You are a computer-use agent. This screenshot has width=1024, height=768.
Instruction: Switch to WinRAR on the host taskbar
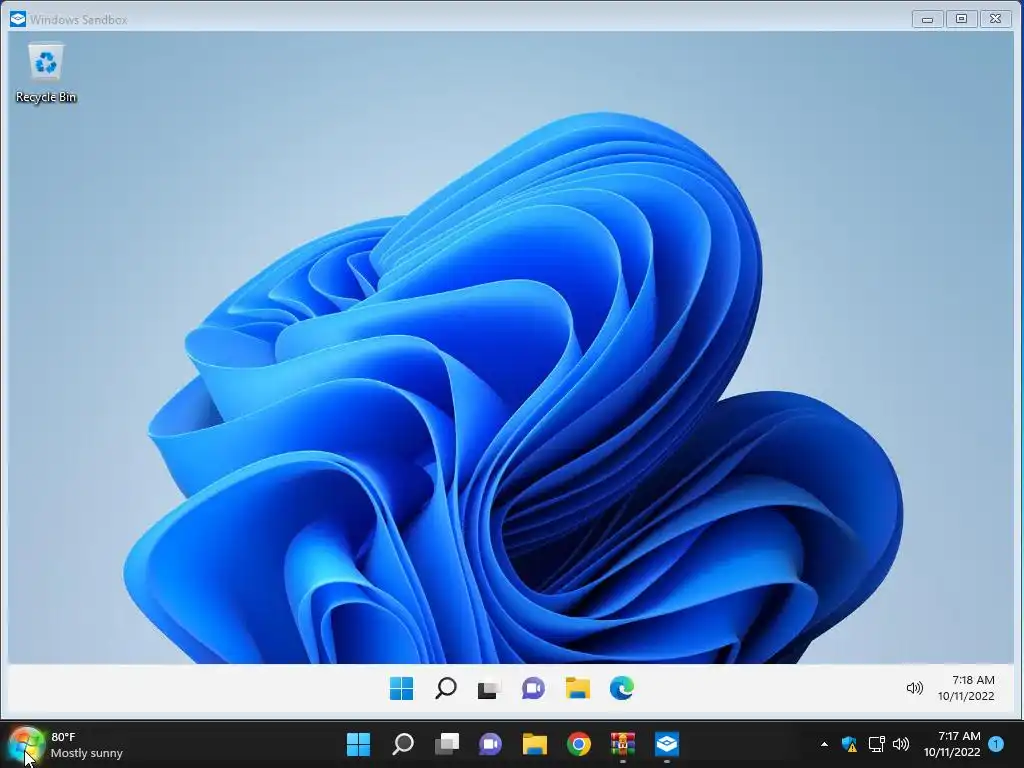(x=623, y=744)
